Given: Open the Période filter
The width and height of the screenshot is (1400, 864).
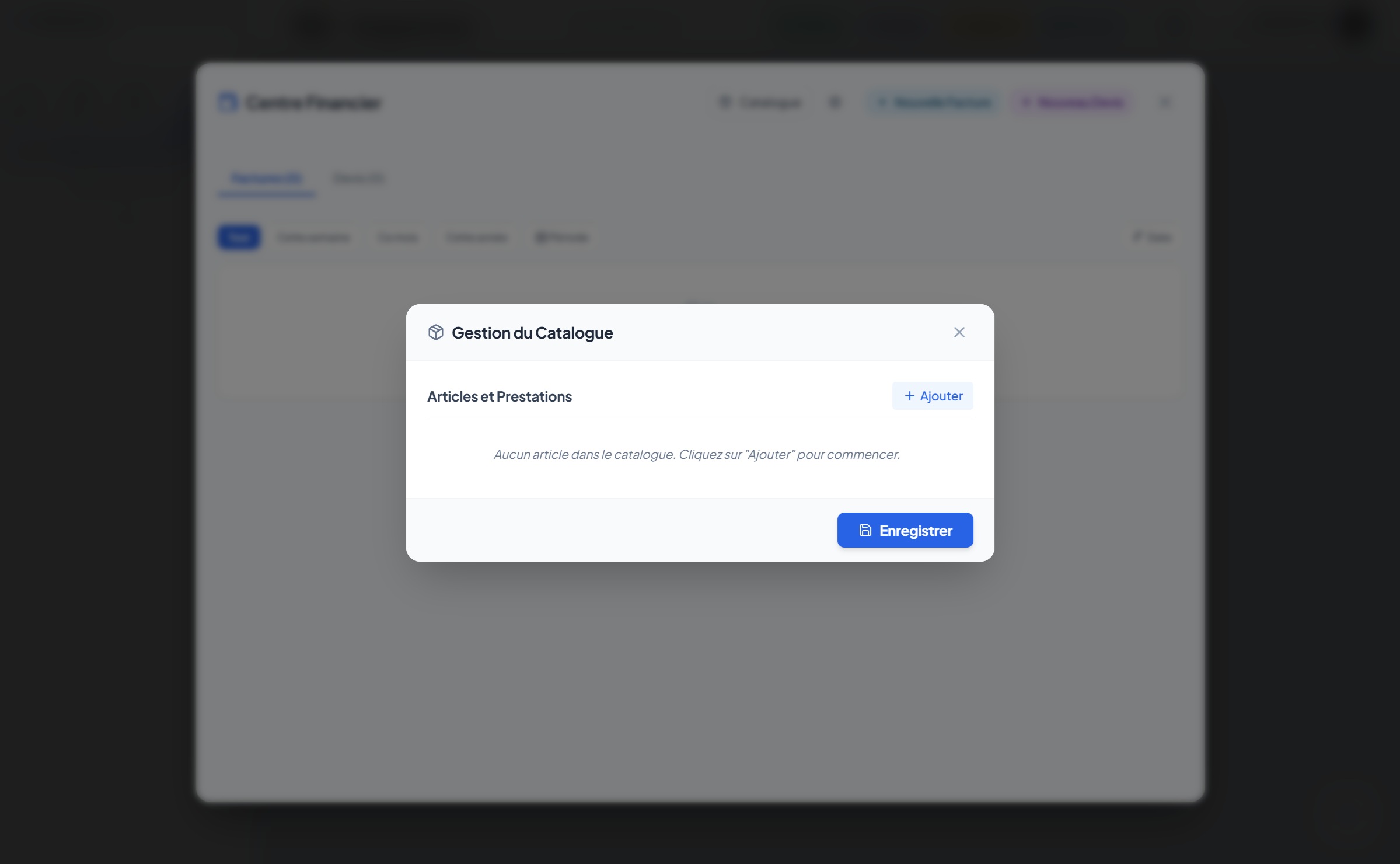Looking at the screenshot, I should pyautogui.click(x=561, y=237).
